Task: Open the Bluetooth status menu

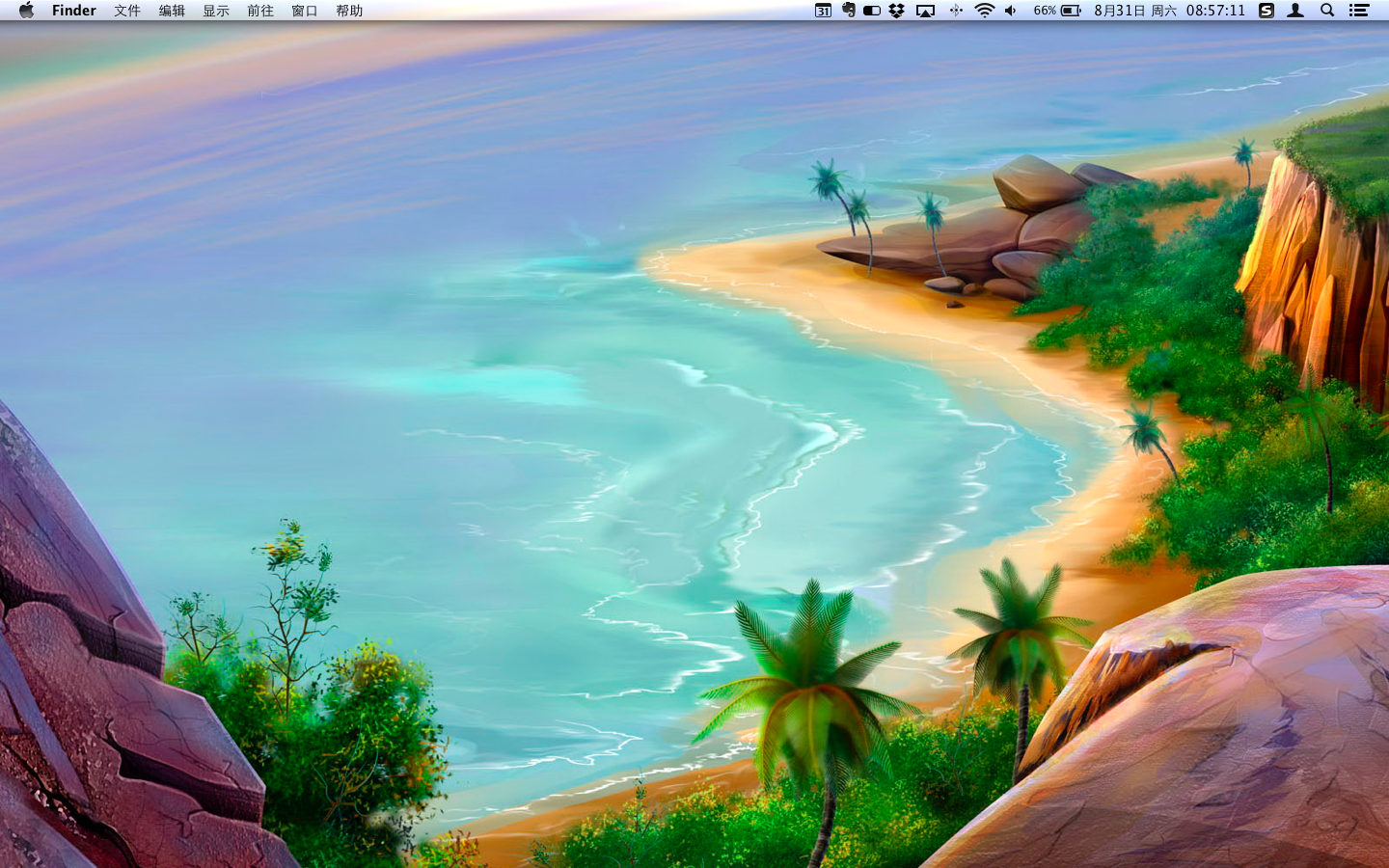Action: pos(956,11)
